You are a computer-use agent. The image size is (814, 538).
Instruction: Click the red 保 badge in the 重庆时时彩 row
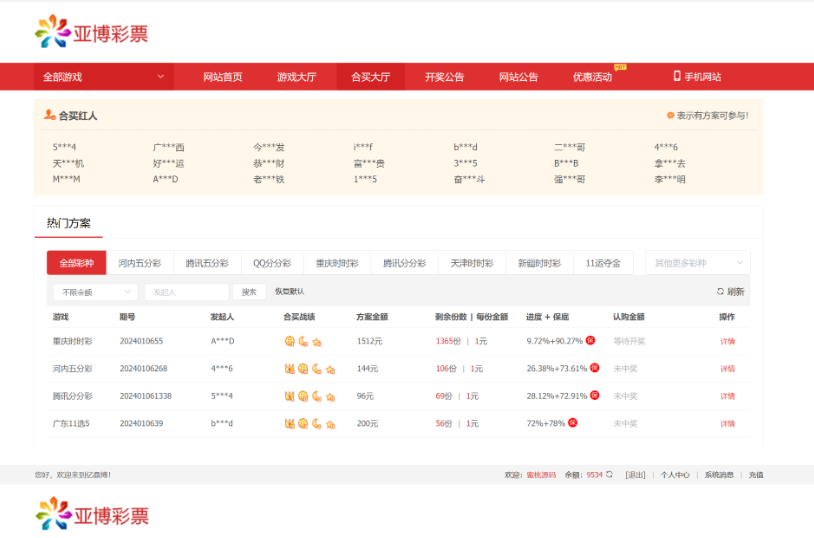tap(590, 340)
